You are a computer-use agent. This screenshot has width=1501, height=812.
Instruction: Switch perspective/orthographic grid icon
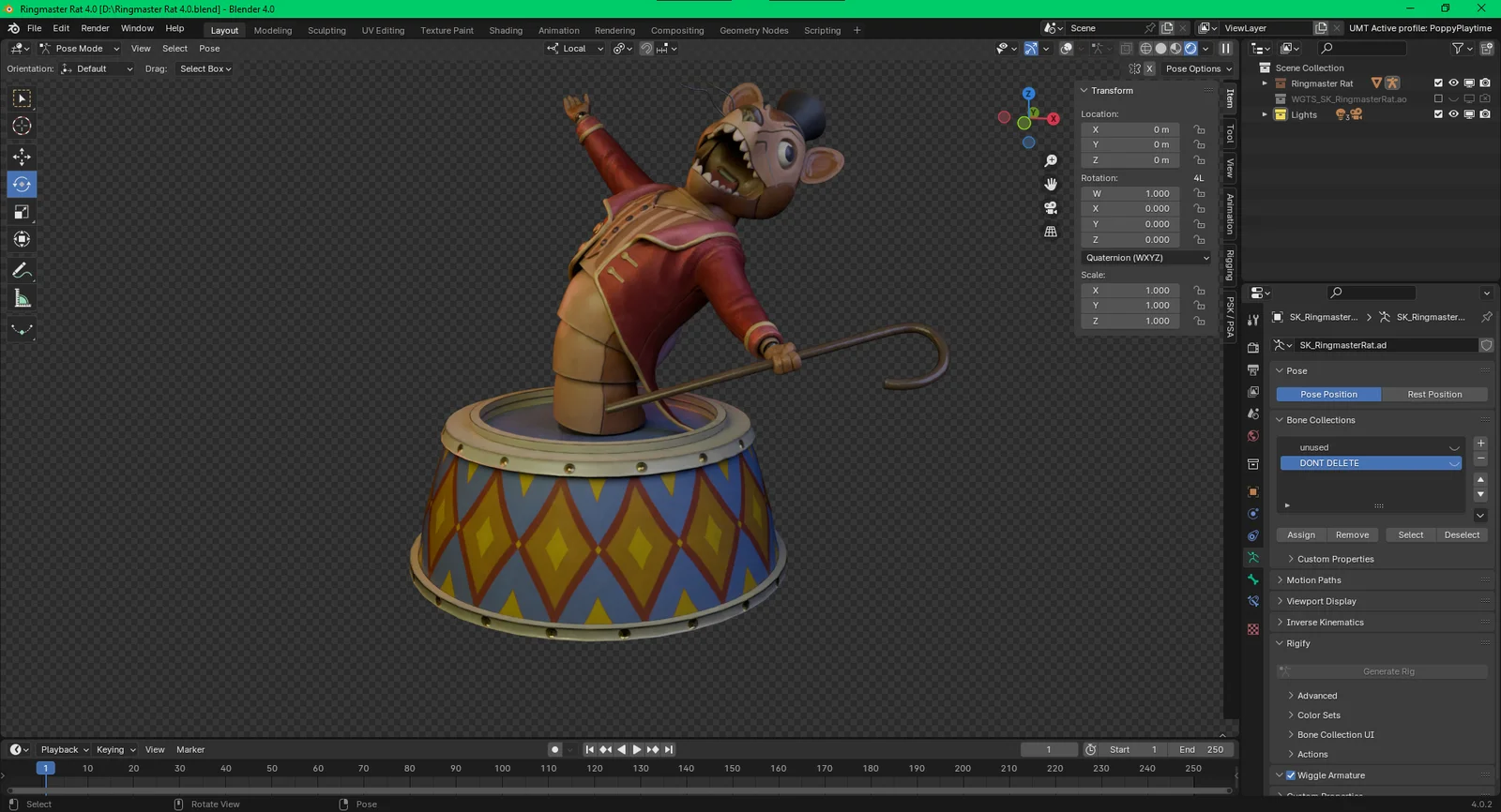(x=1051, y=232)
